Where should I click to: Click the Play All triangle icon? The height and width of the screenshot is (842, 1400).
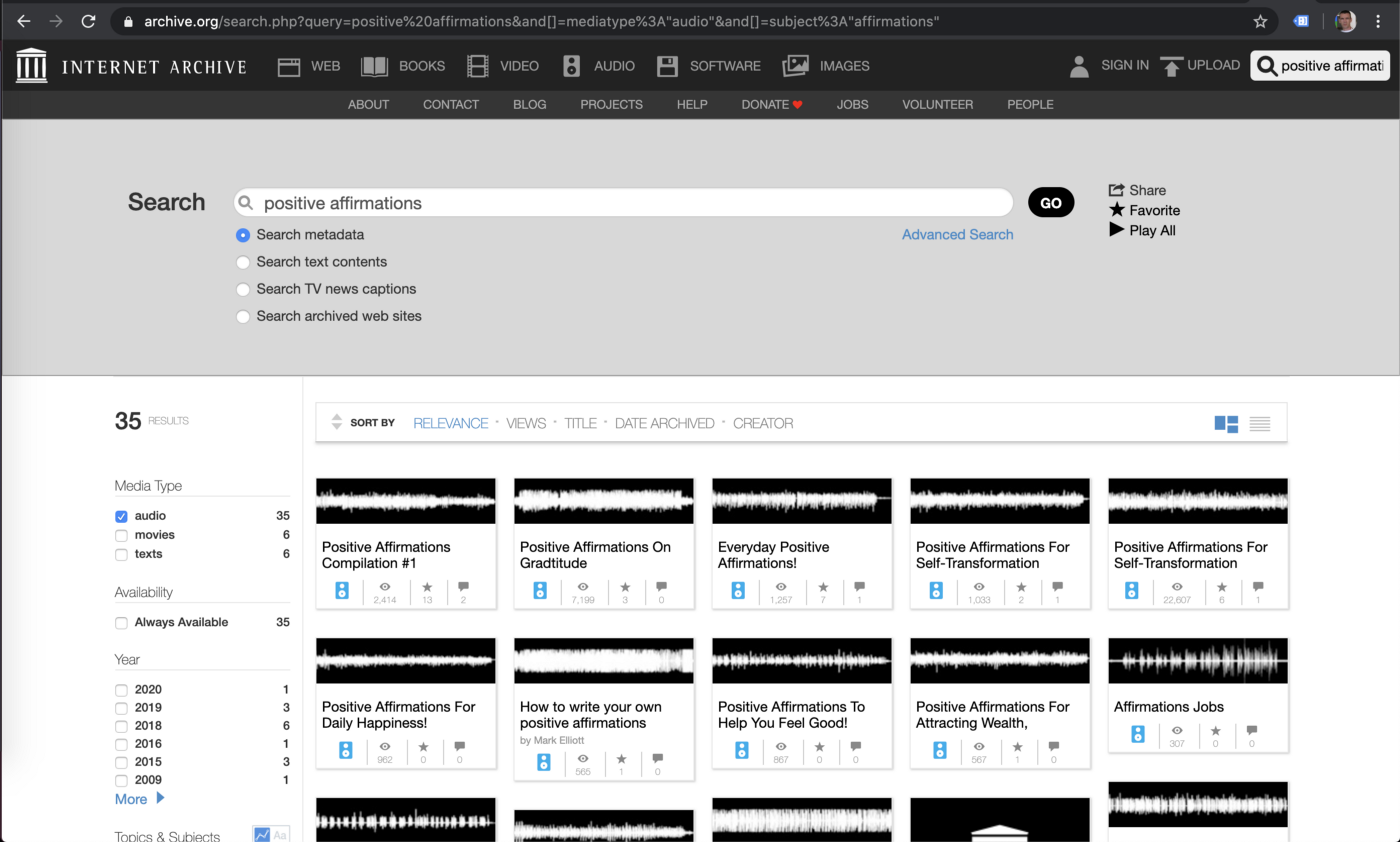tap(1117, 230)
